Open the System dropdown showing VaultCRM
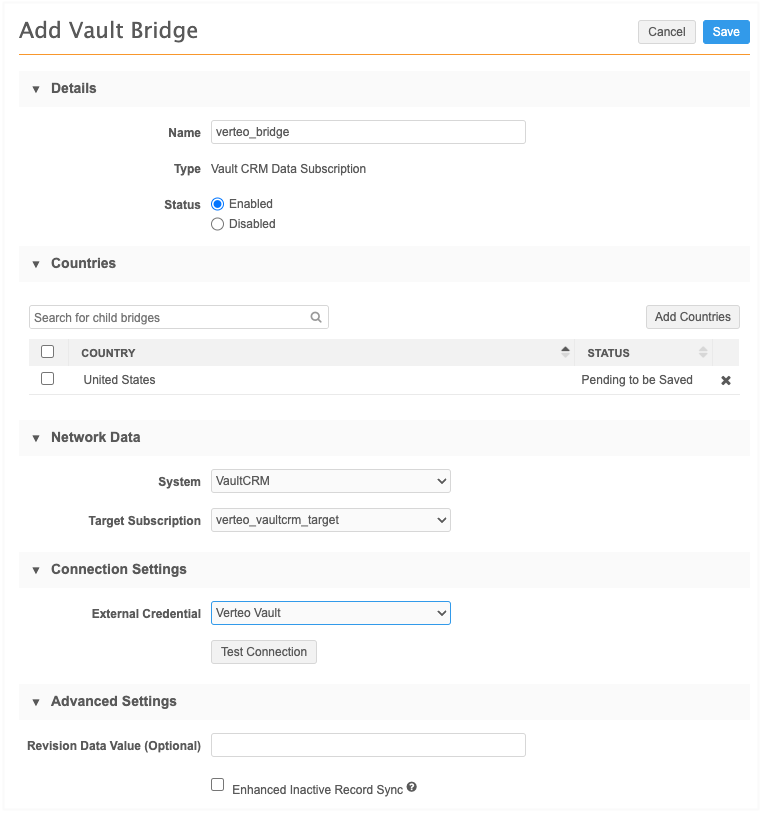 (x=331, y=481)
